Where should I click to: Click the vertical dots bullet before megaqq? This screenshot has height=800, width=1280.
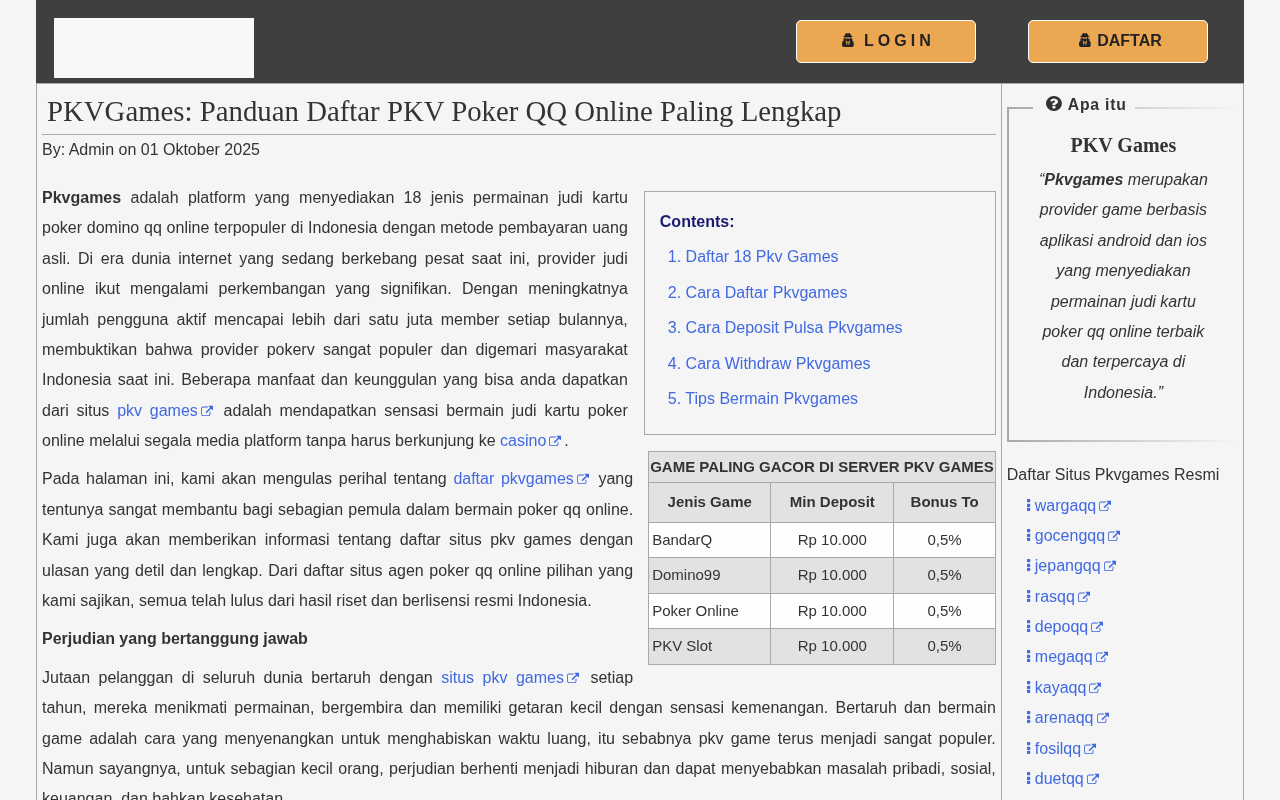pos(1028,656)
